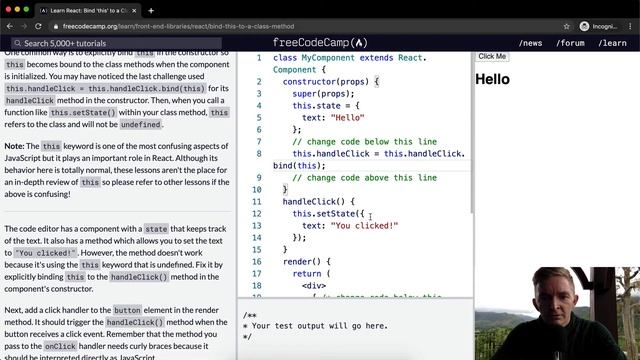The width and height of the screenshot is (640, 360).
Task: Click line number 11 in the gutter
Action: tap(256, 202)
